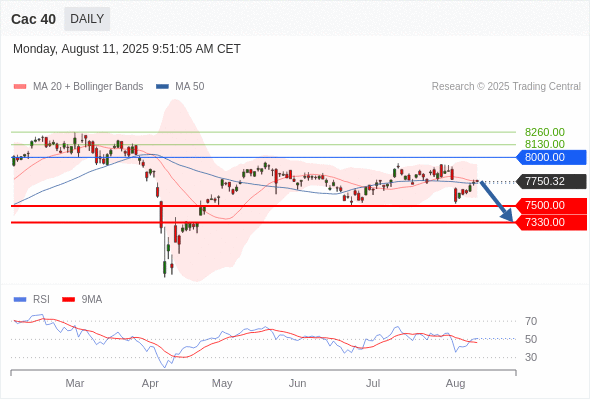Toggle the RSI legend entry
Image resolution: width=590 pixels, height=400 pixels.
pyautogui.click(x=32, y=300)
